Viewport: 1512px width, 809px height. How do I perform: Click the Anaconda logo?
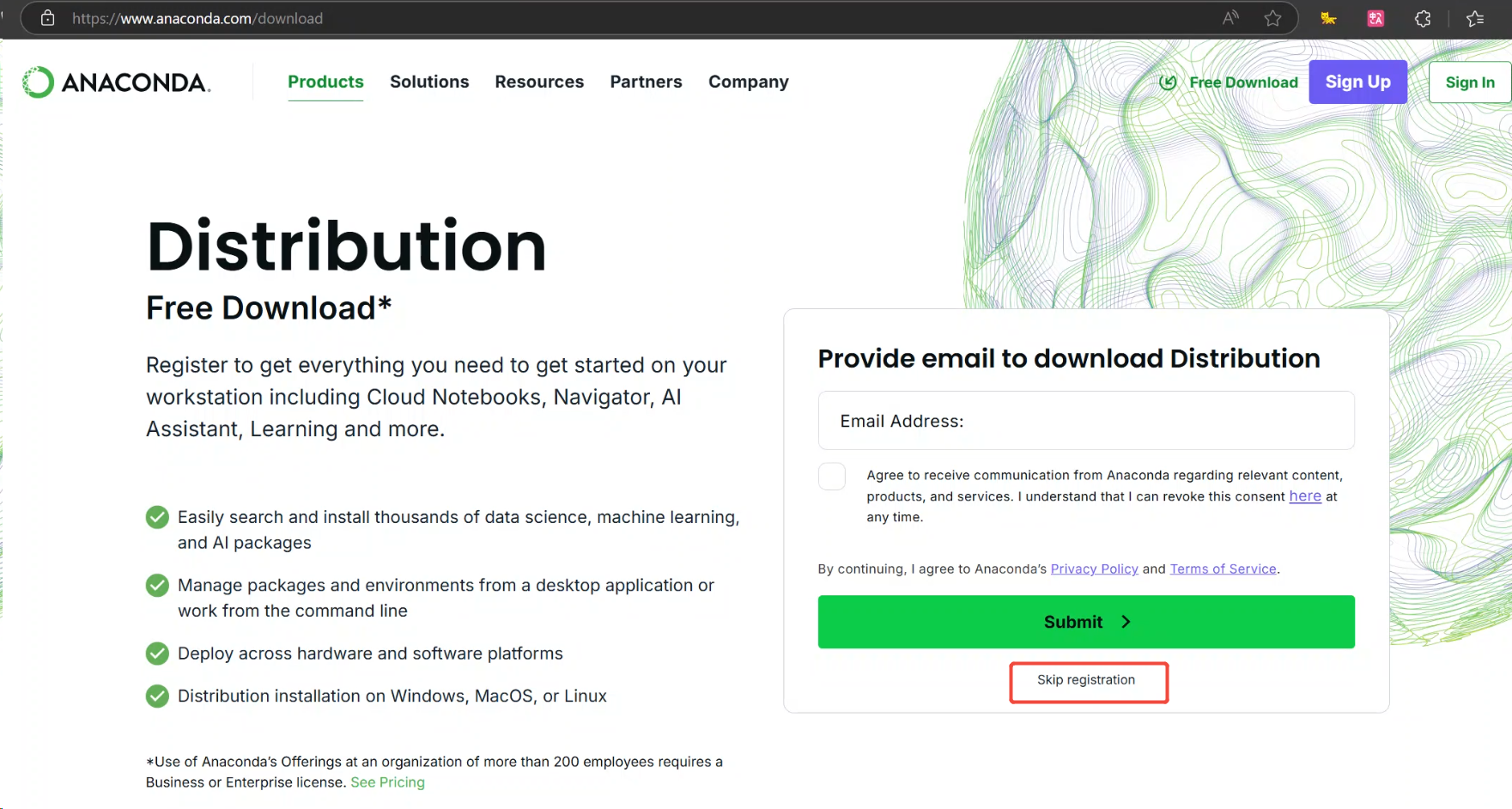tap(116, 82)
